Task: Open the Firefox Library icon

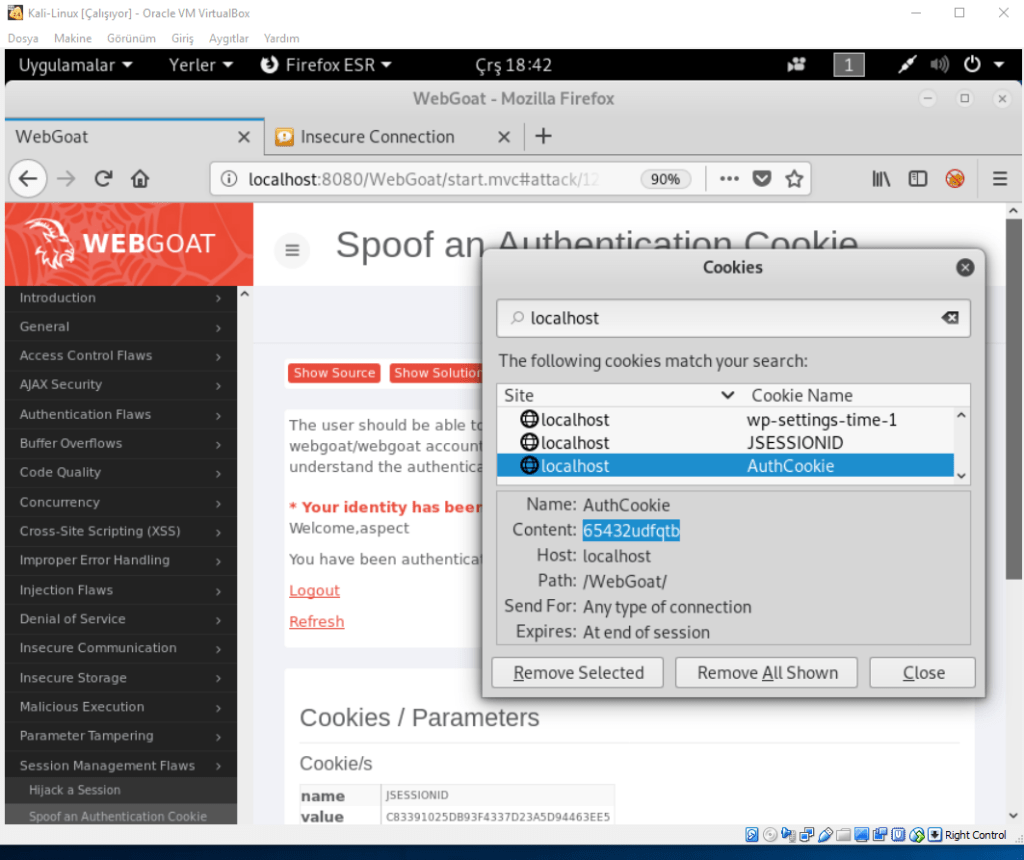Action: click(881, 179)
